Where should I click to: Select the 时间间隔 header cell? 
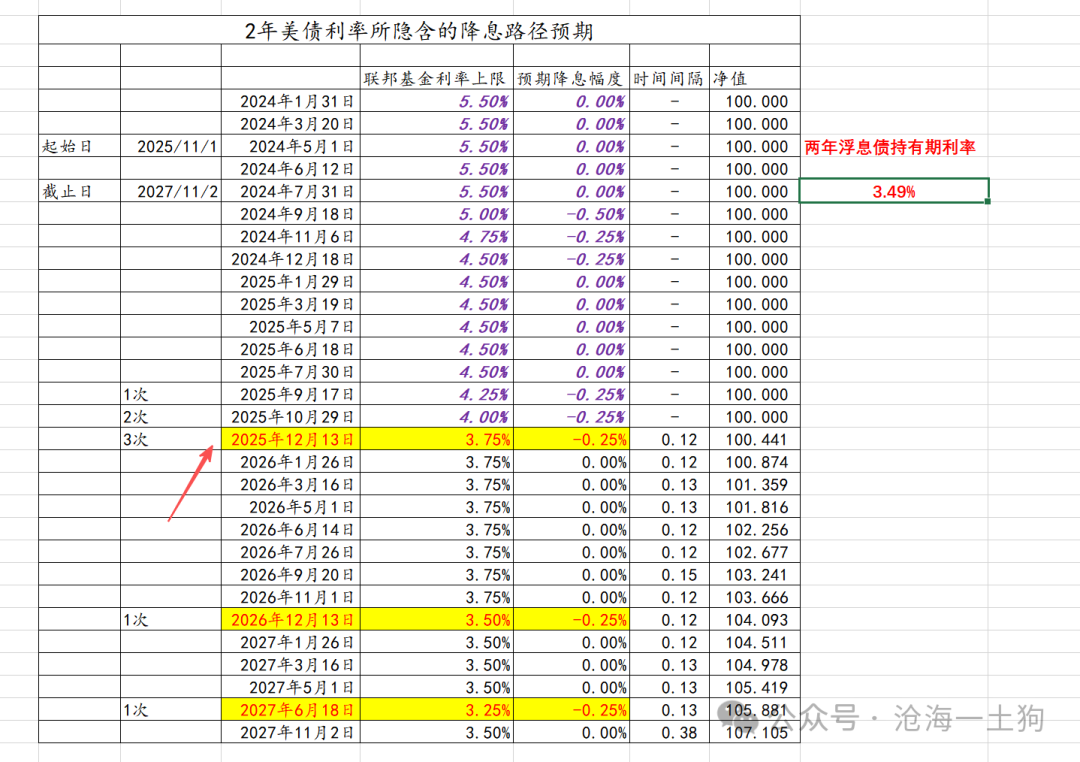tap(668, 79)
